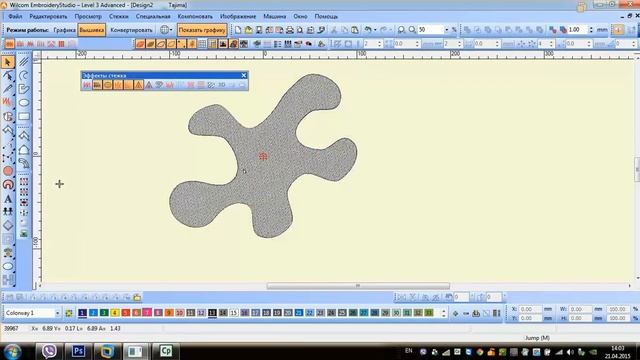Click the gear icon beside Colorway dropdown

coord(69,313)
